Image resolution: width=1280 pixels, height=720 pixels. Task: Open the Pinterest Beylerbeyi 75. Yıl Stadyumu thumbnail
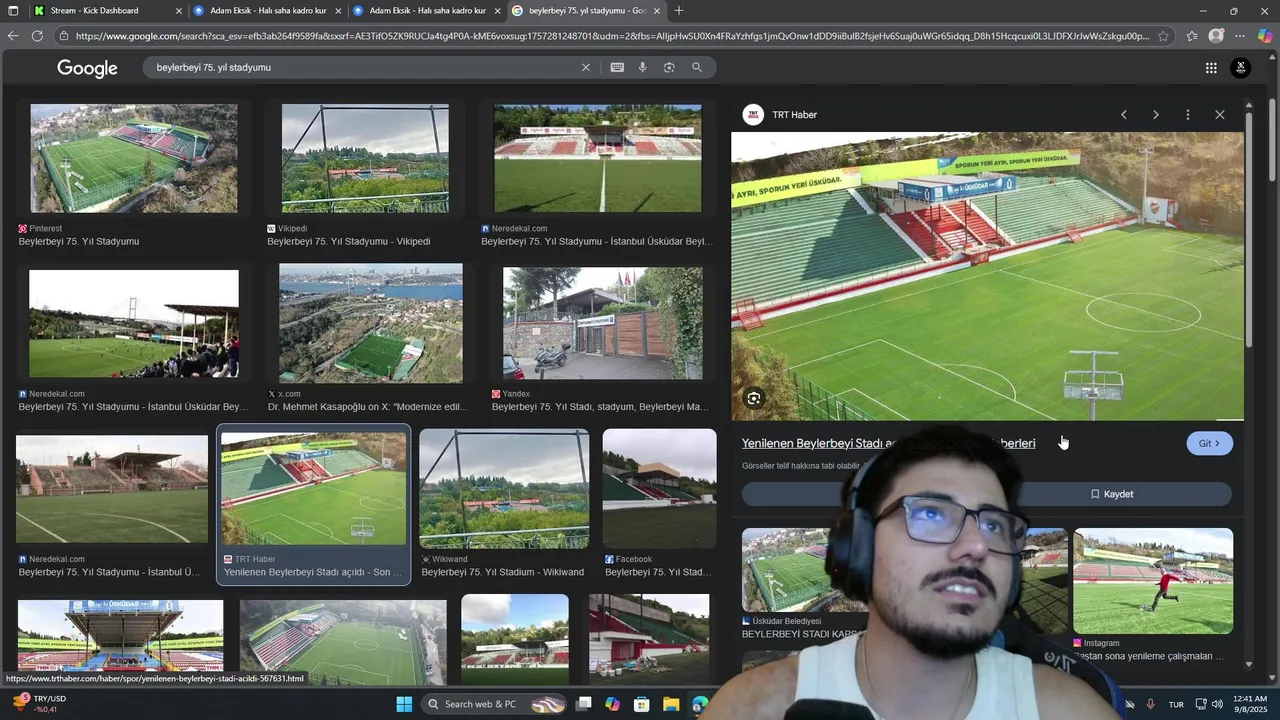134,158
